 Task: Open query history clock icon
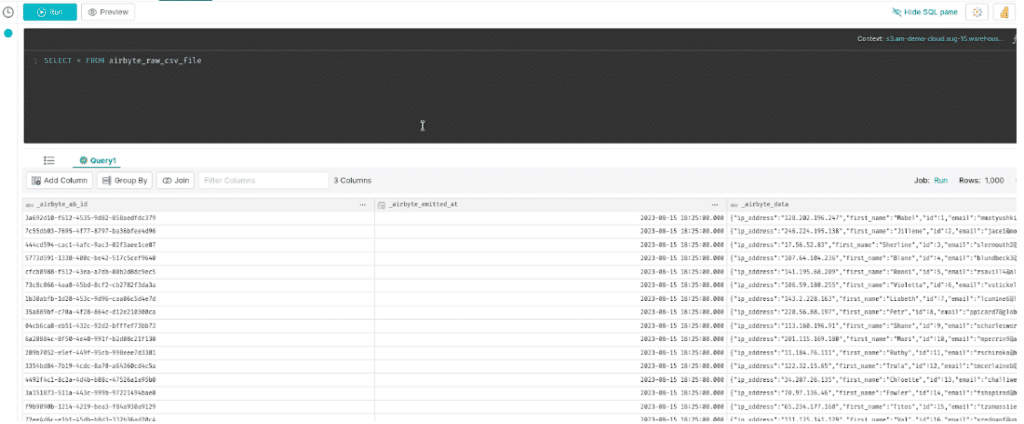[x=9, y=12]
